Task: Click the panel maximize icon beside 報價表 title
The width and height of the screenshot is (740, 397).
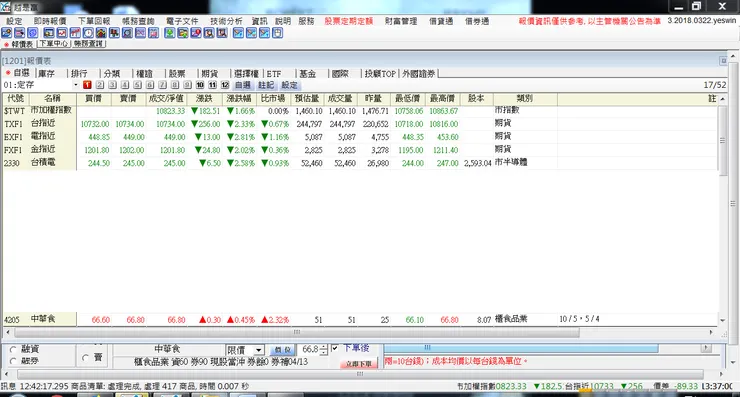Action: pos(723,61)
